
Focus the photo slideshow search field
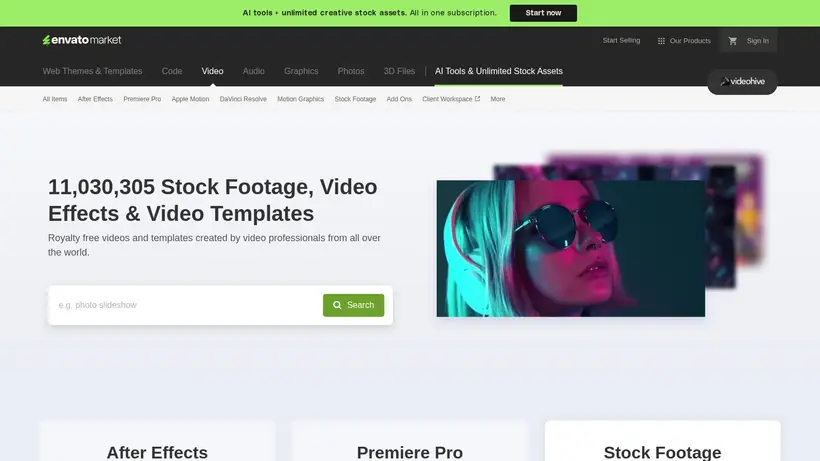click(x=188, y=305)
